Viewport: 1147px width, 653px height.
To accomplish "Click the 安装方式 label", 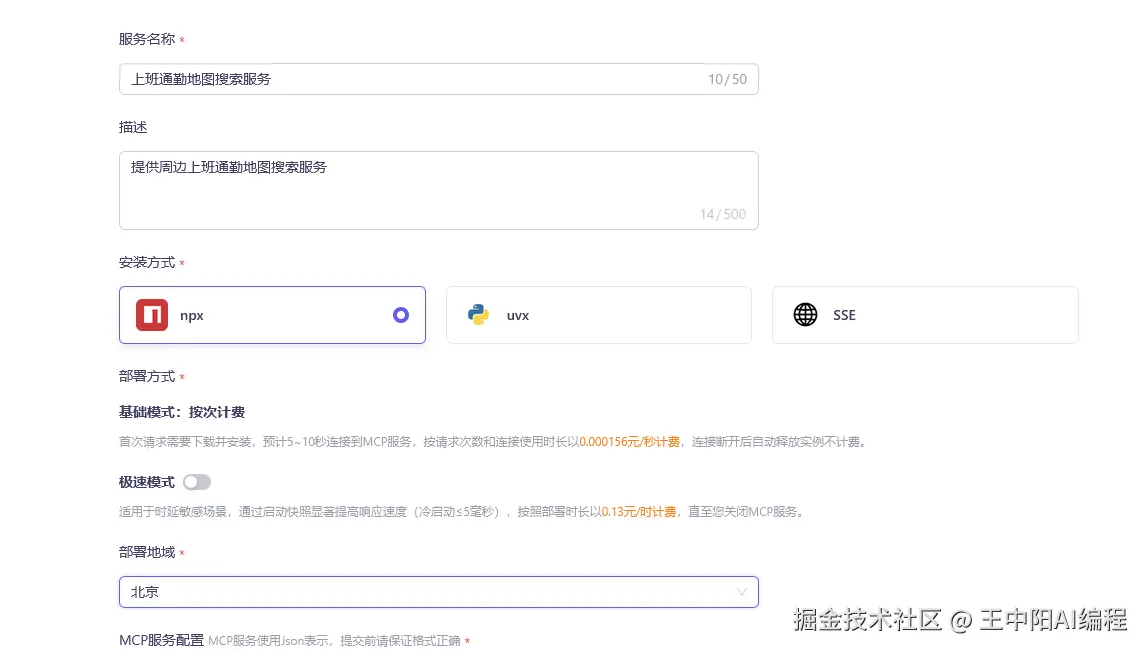I will point(147,263).
